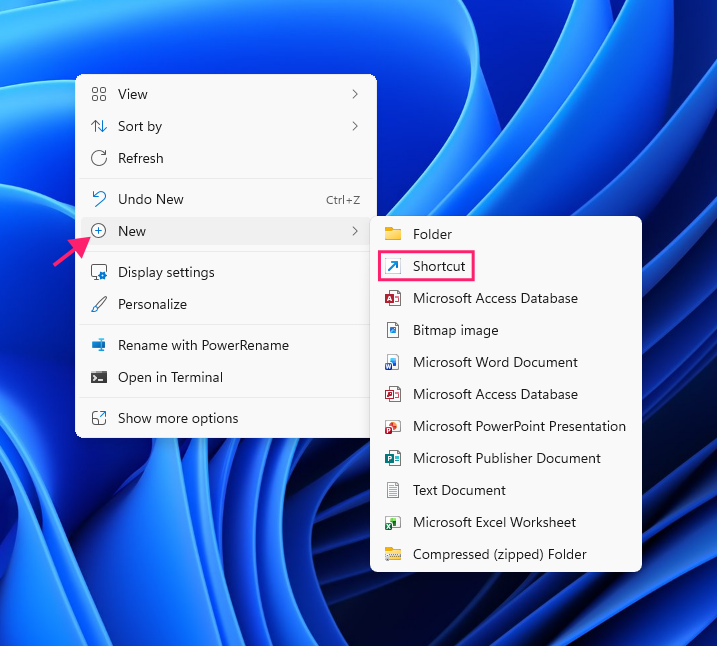This screenshot has height=646, width=717.
Task: Select Bitmap image entry
Action: 506,330
